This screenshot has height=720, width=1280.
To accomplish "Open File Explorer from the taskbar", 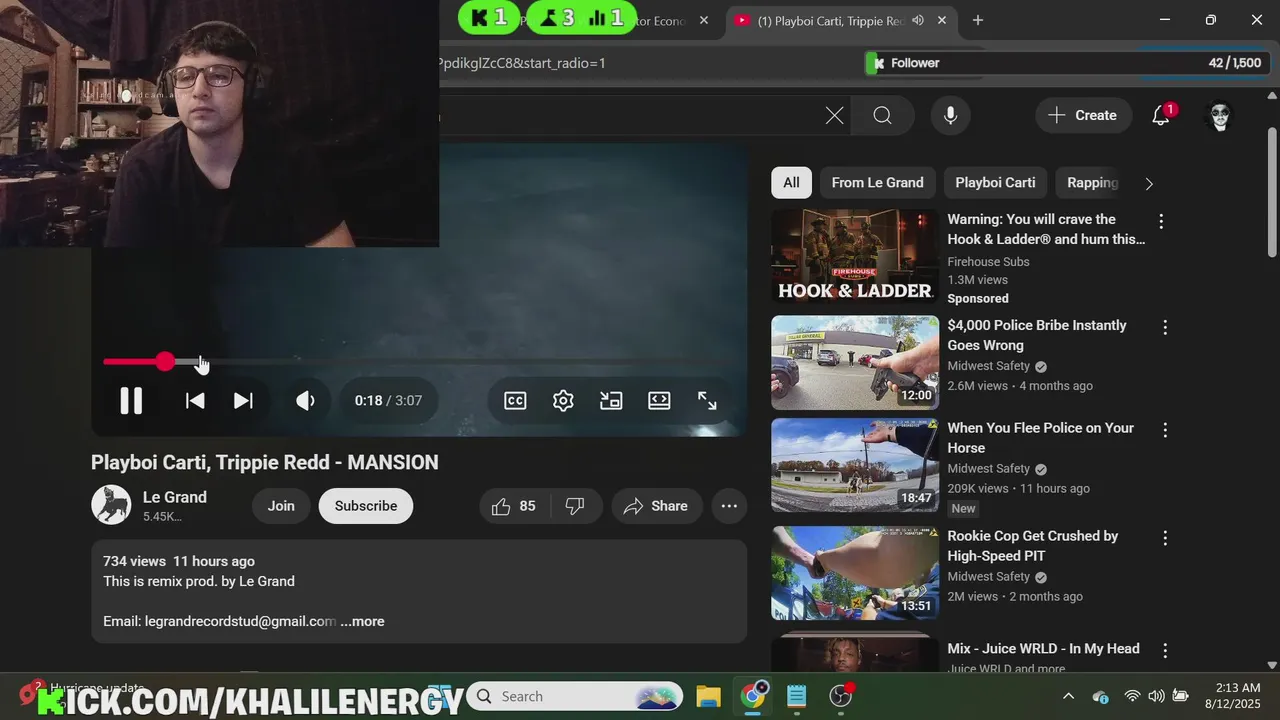I will (708, 696).
